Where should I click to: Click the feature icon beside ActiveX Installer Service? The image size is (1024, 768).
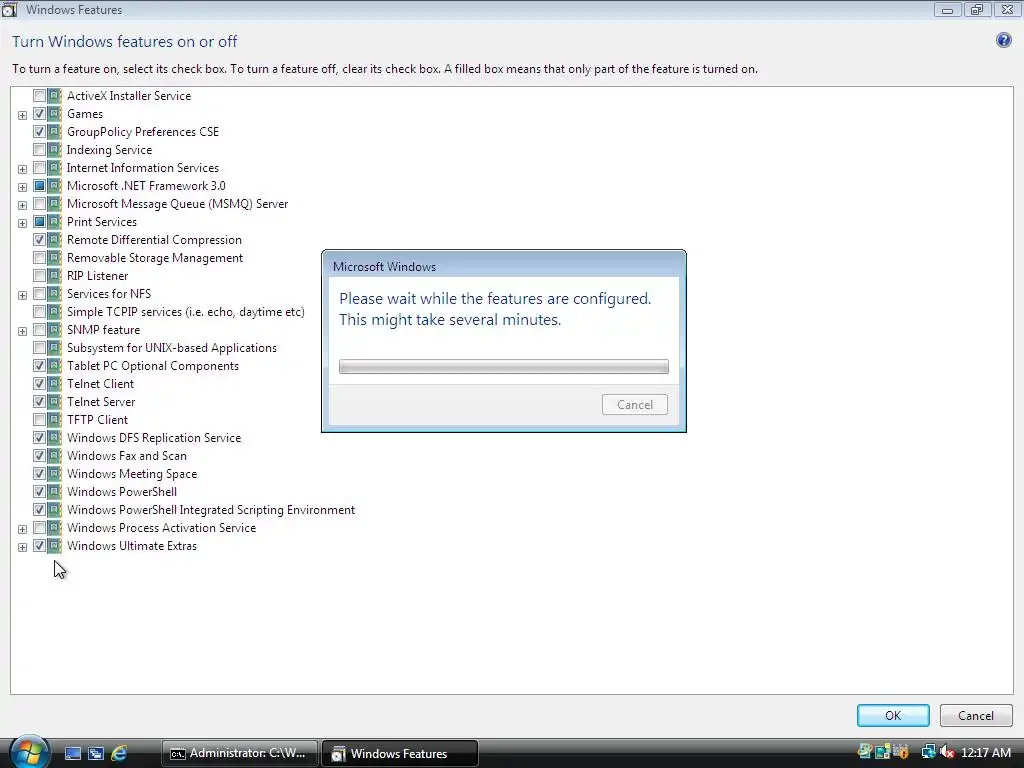[x=55, y=95]
